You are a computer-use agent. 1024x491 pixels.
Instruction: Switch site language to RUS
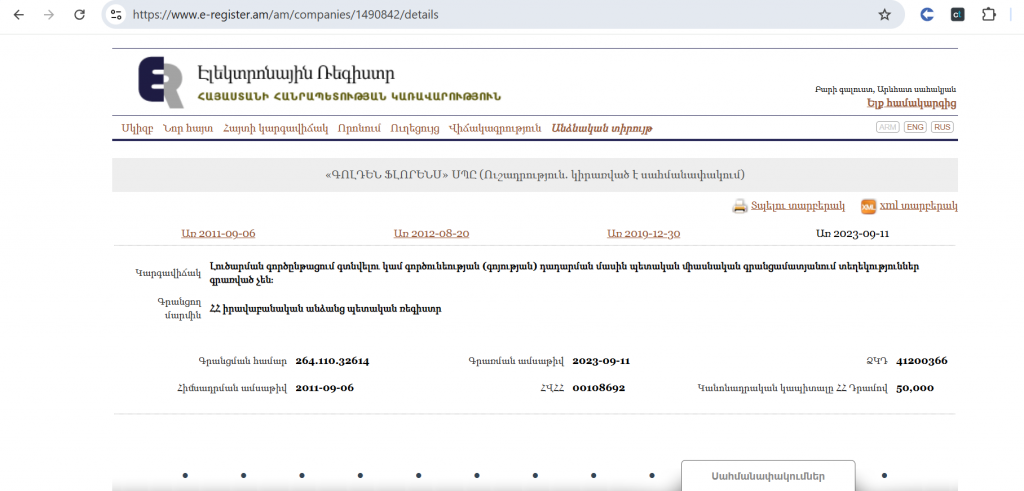942,127
